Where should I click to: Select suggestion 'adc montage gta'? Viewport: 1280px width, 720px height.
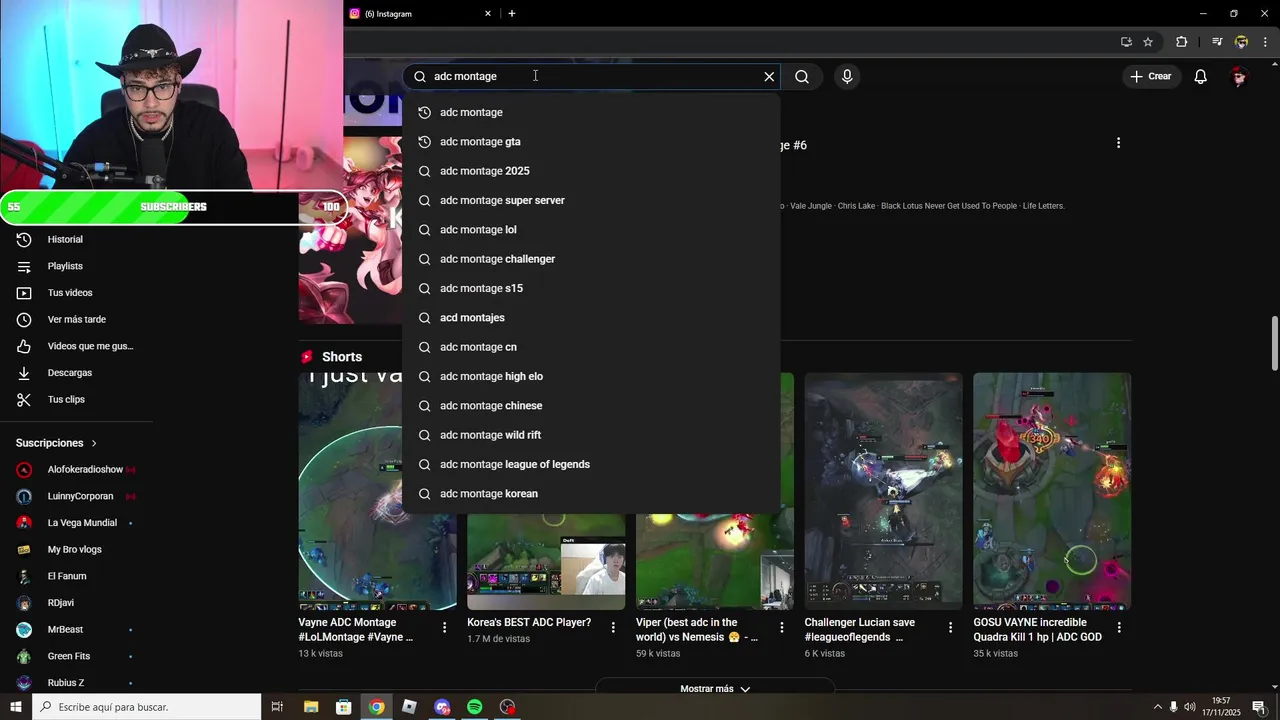tap(591, 141)
